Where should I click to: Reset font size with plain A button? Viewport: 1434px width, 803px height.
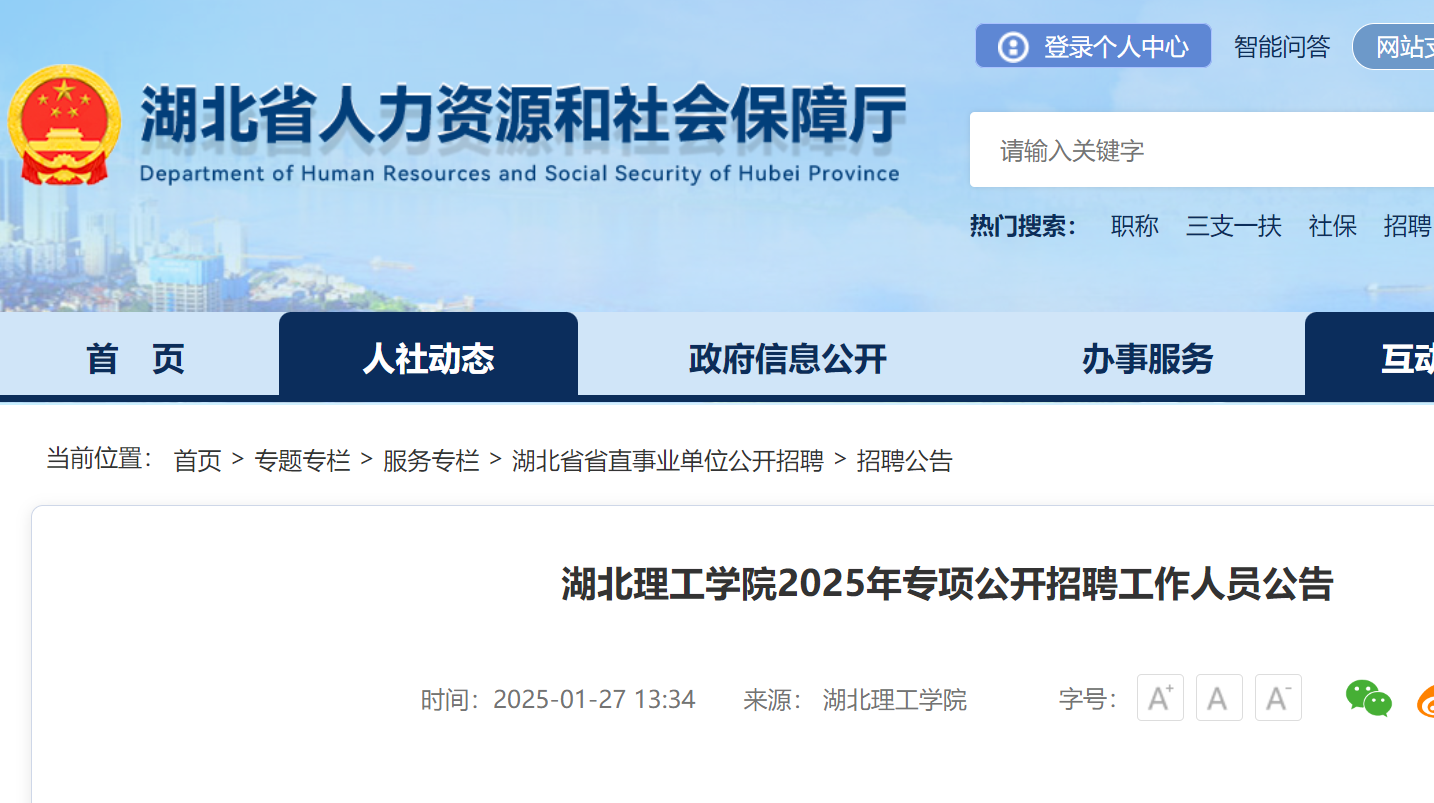(x=1219, y=697)
